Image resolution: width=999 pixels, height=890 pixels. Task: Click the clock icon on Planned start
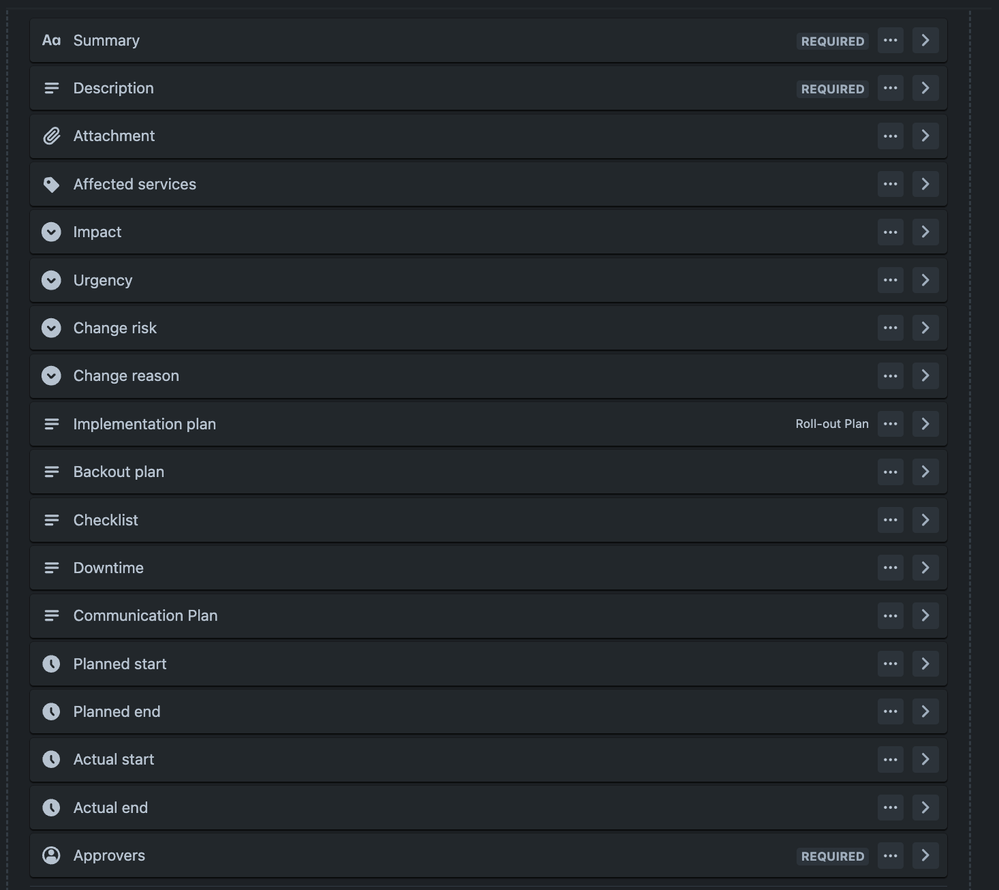pos(51,663)
